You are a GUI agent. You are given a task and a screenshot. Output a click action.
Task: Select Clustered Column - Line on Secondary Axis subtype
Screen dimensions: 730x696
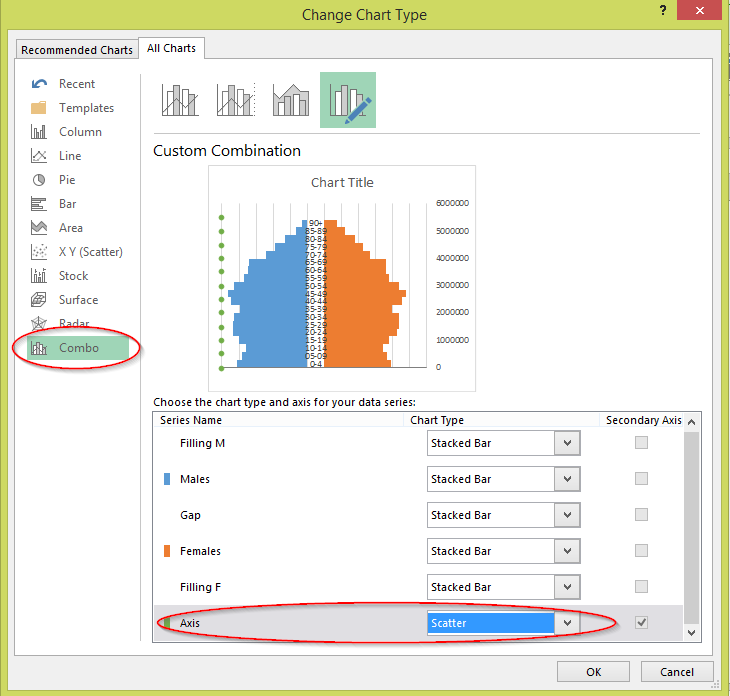tap(236, 100)
